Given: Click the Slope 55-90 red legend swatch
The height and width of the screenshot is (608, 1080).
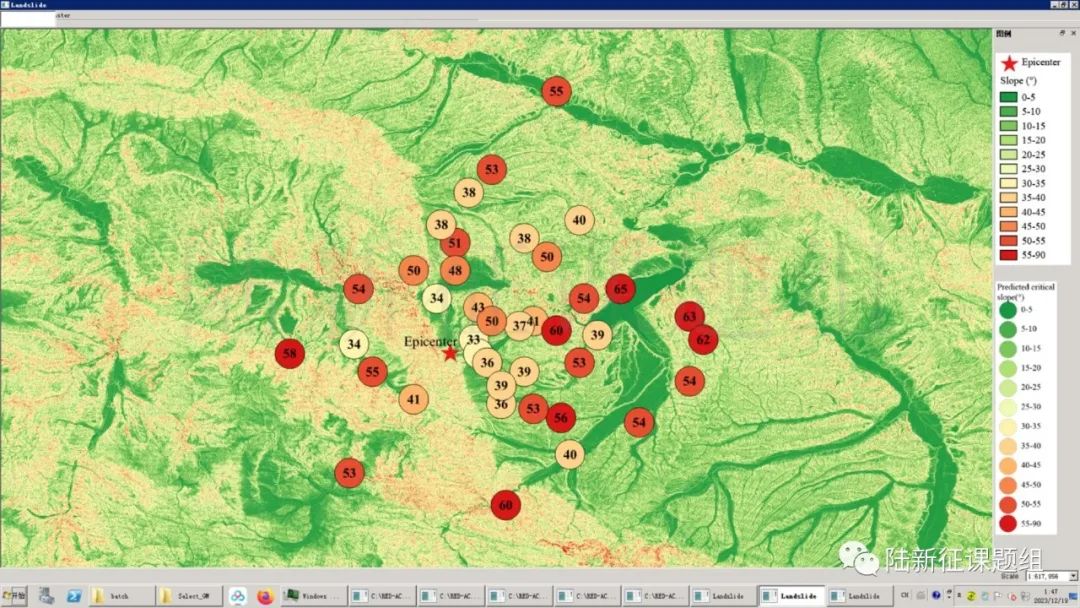Looking at the screenshot, I should 1008,255.
